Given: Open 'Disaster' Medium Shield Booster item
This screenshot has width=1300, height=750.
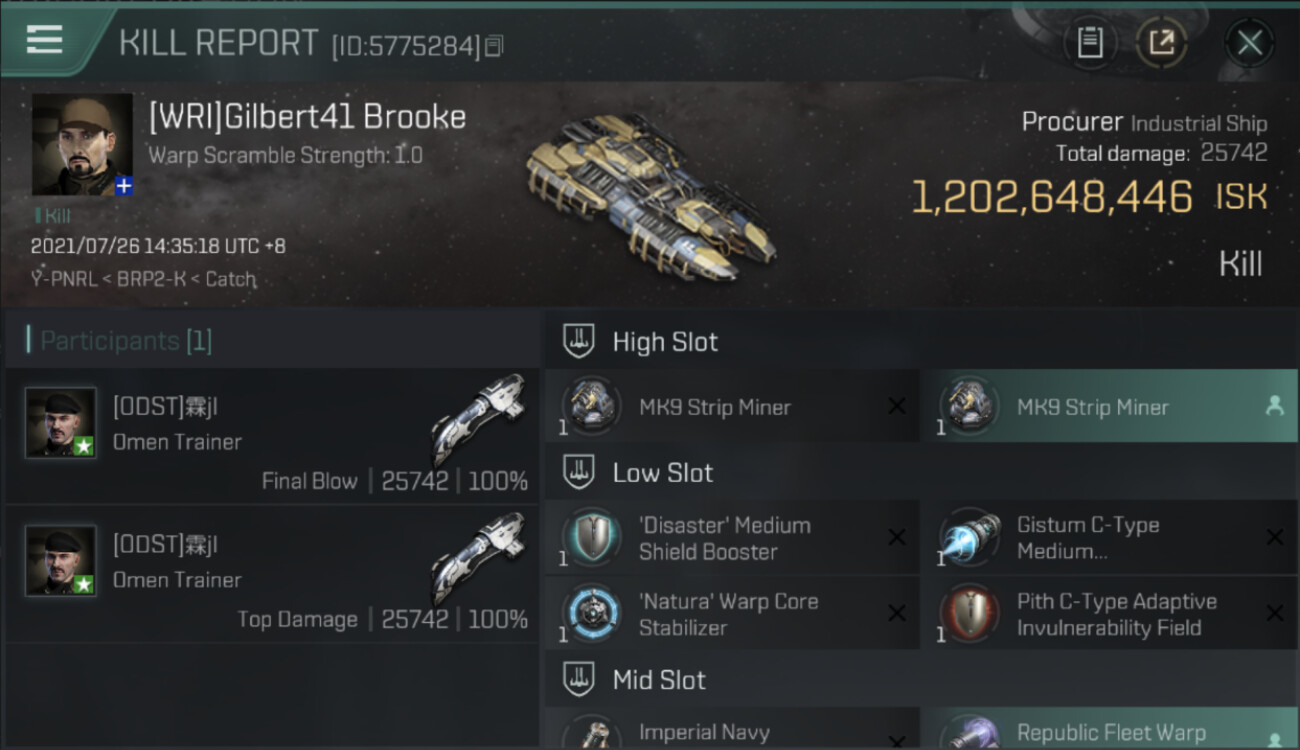Looking at the screenshot, I should [x=732, y=538].
